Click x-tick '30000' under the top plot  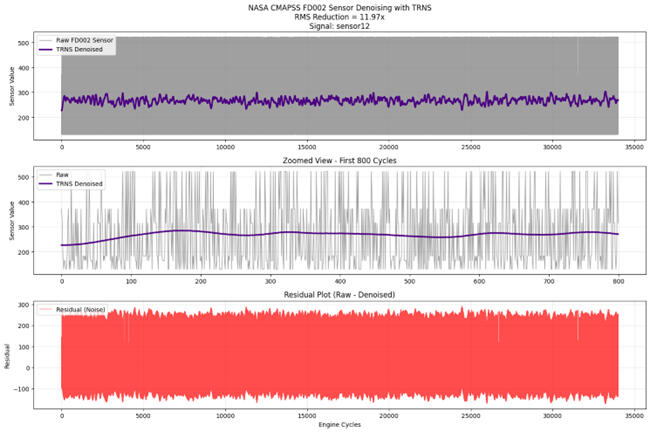(x=553, y=147)
